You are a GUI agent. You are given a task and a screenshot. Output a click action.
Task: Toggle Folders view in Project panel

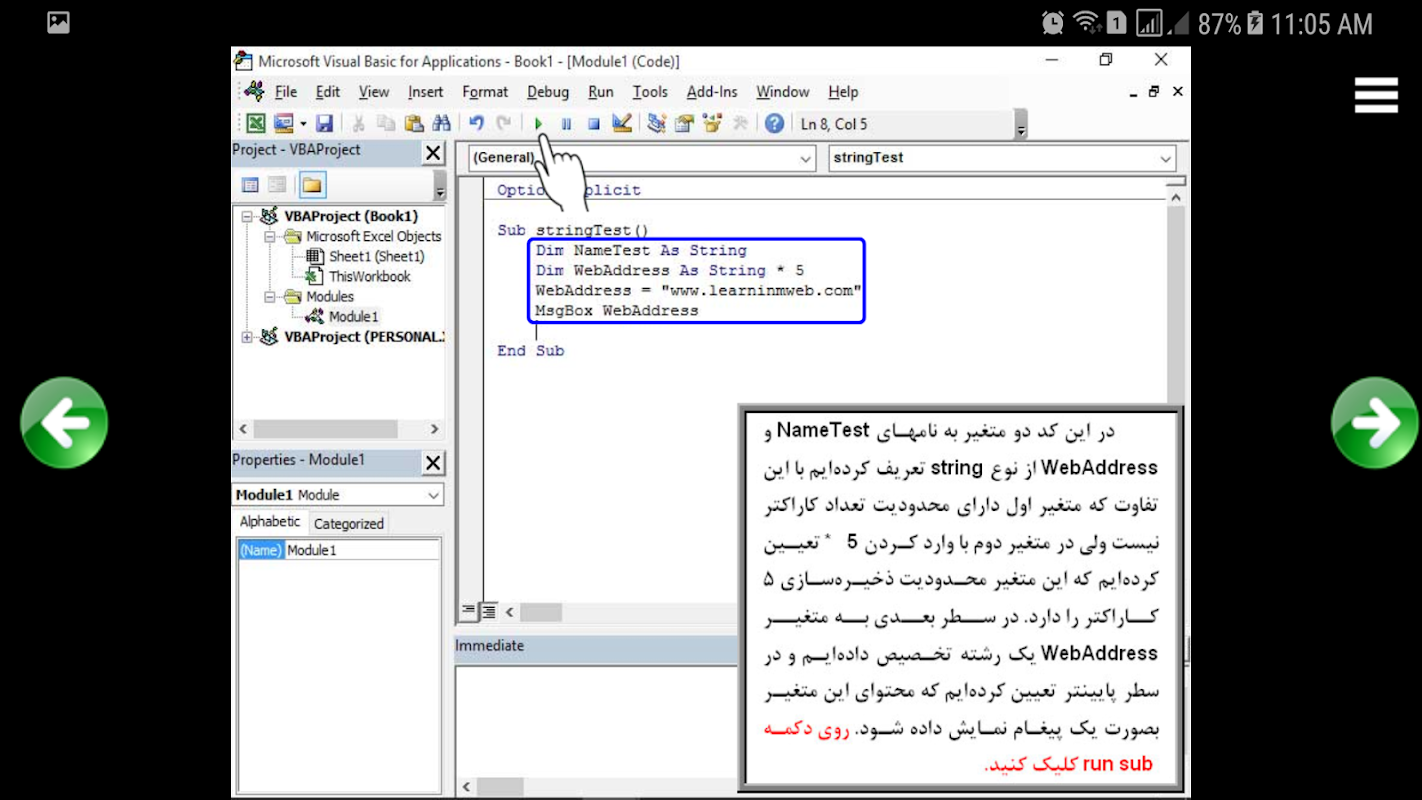click(312, 185)
